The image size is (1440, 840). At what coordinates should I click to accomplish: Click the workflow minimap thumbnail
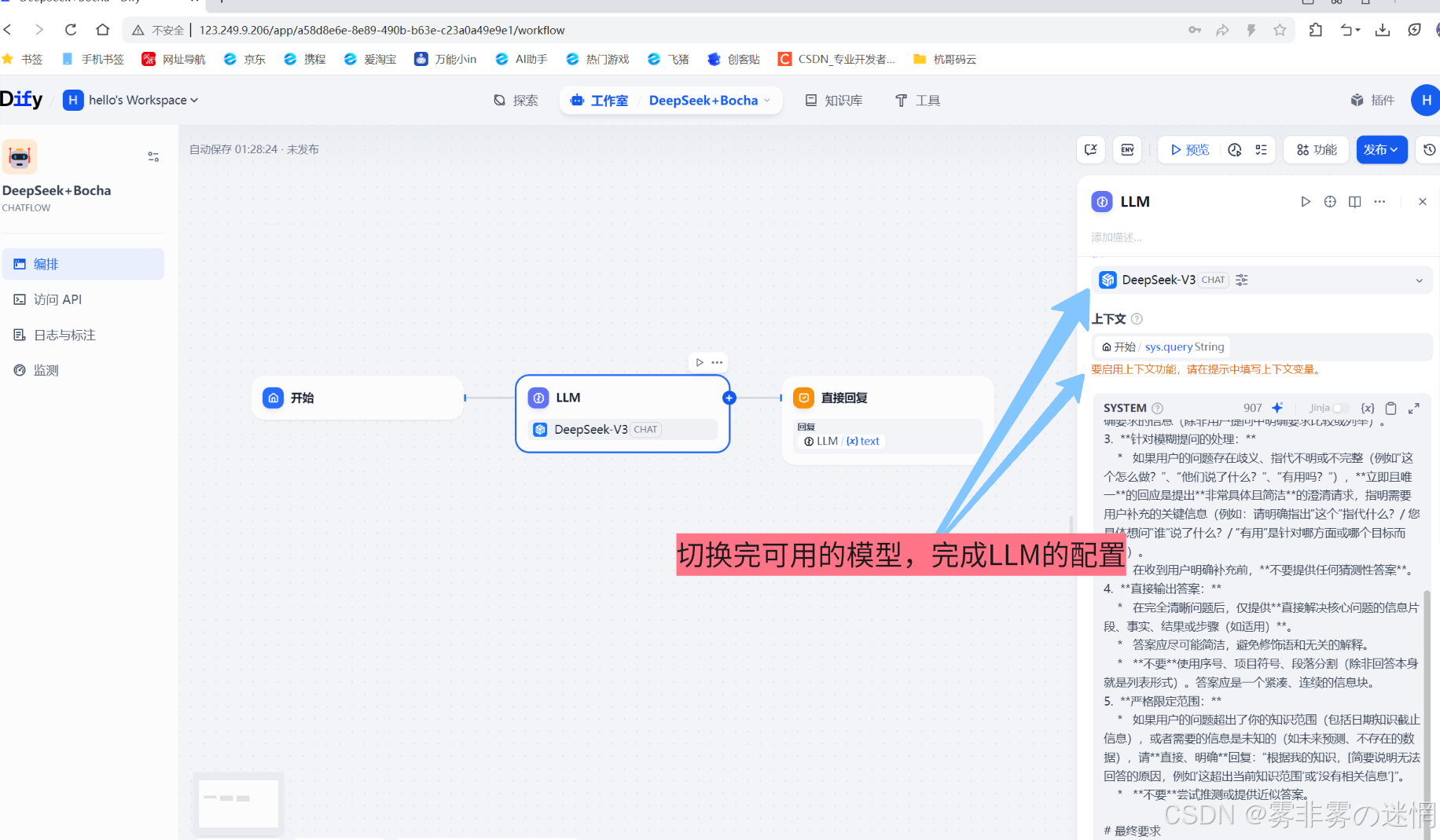coord(238,803)
